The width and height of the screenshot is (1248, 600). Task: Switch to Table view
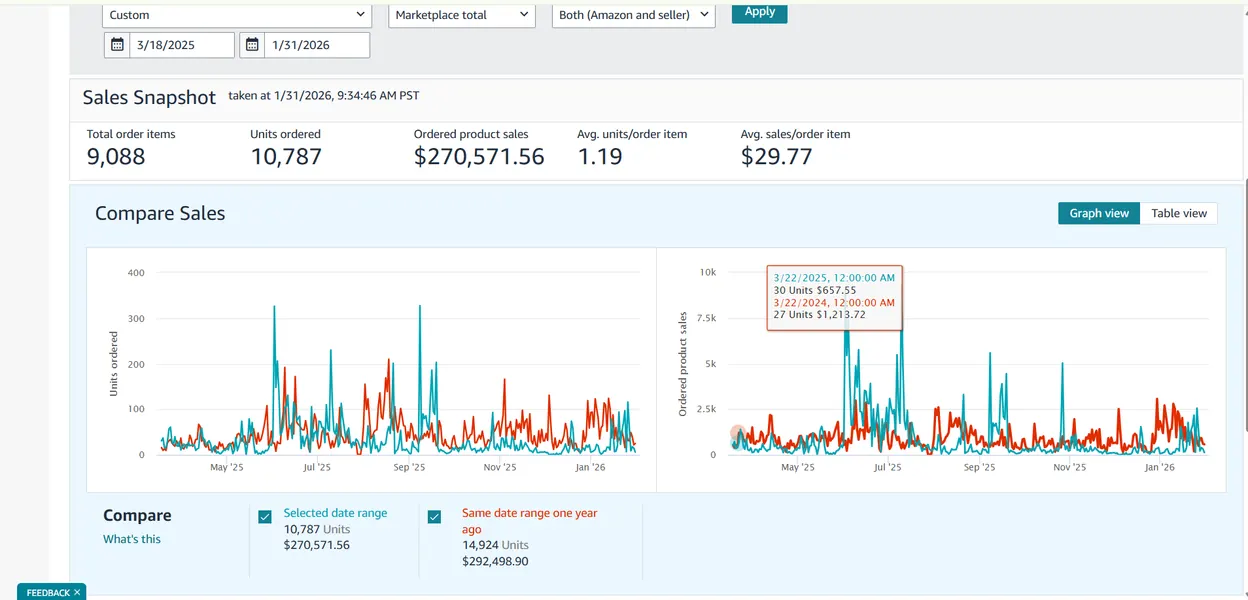click(1179, 213)
